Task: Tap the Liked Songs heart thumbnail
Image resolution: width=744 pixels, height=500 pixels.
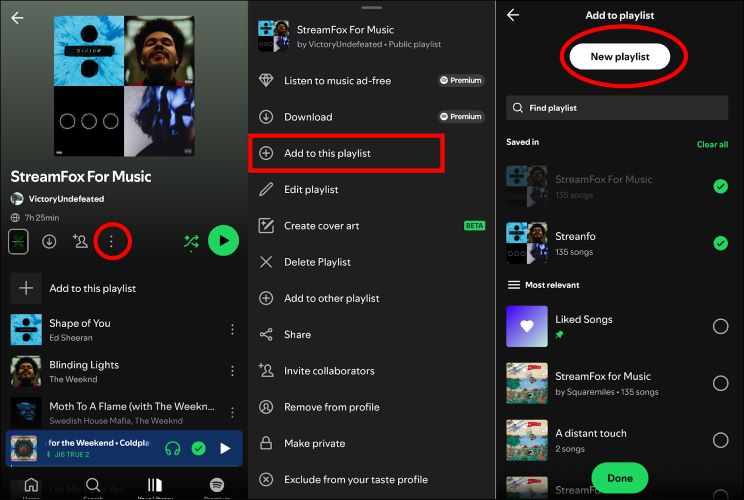Action: coord(527,326)
